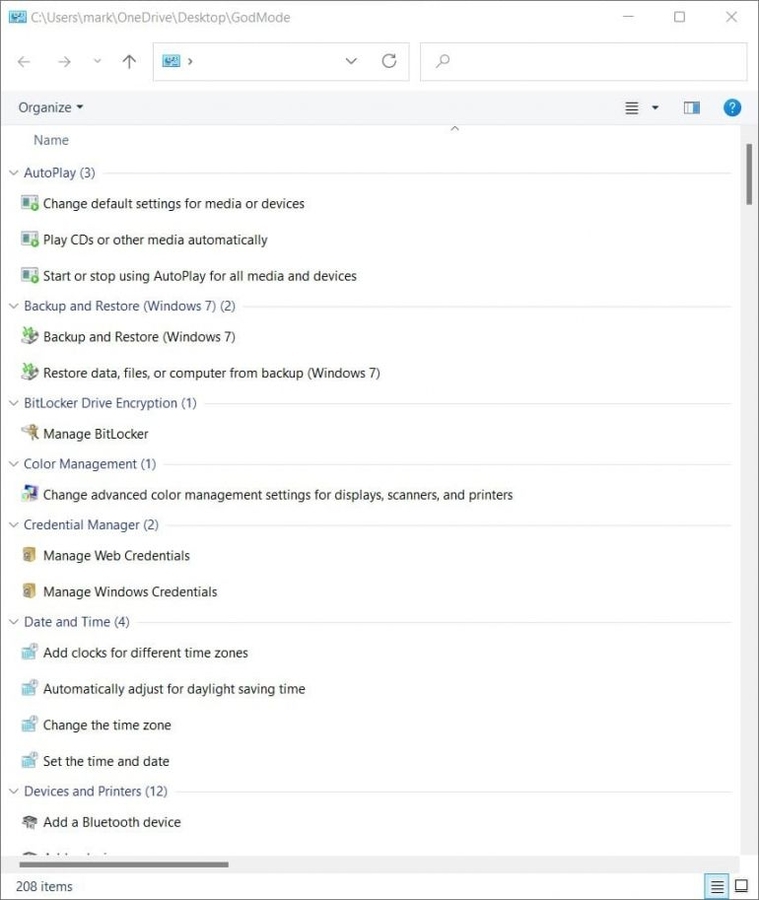The image size is (759, 900).
Task: Collapse the Date and Time group
Action: (14, 622)
